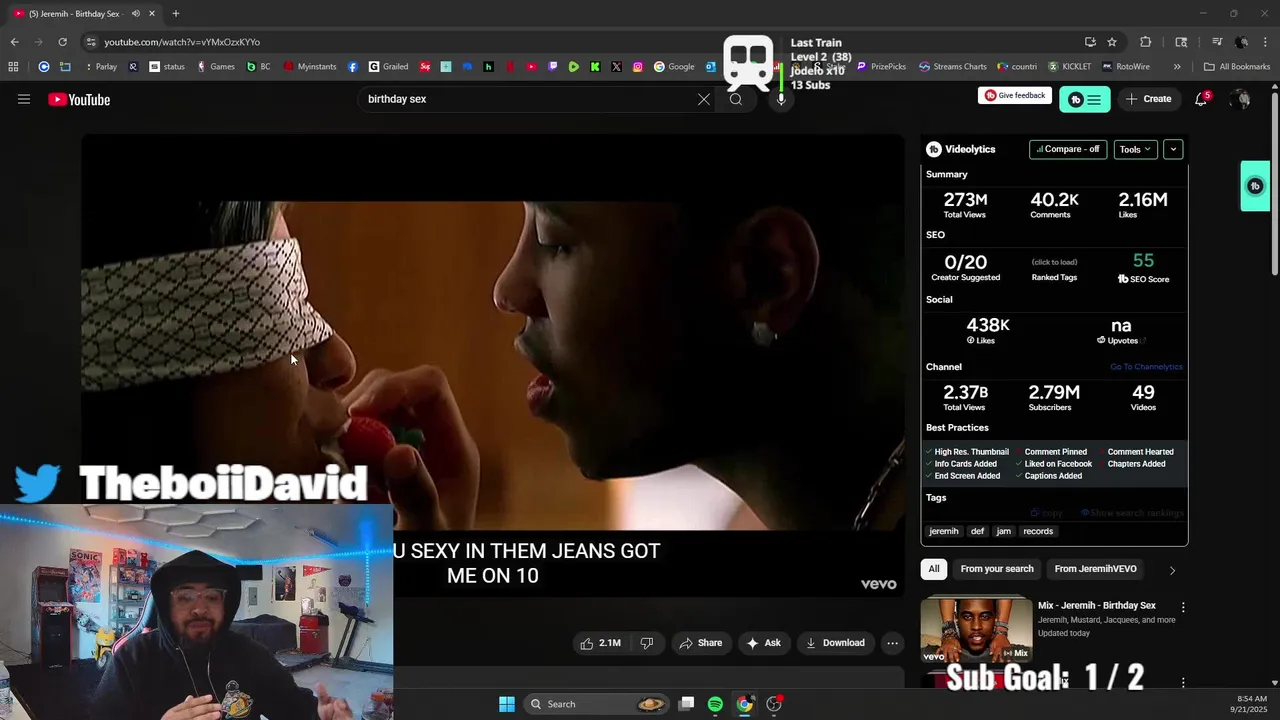Image resolution: width=1280 pixels, height=720 pixels.
Task: Click the Create button
Action: point(1148,99)
